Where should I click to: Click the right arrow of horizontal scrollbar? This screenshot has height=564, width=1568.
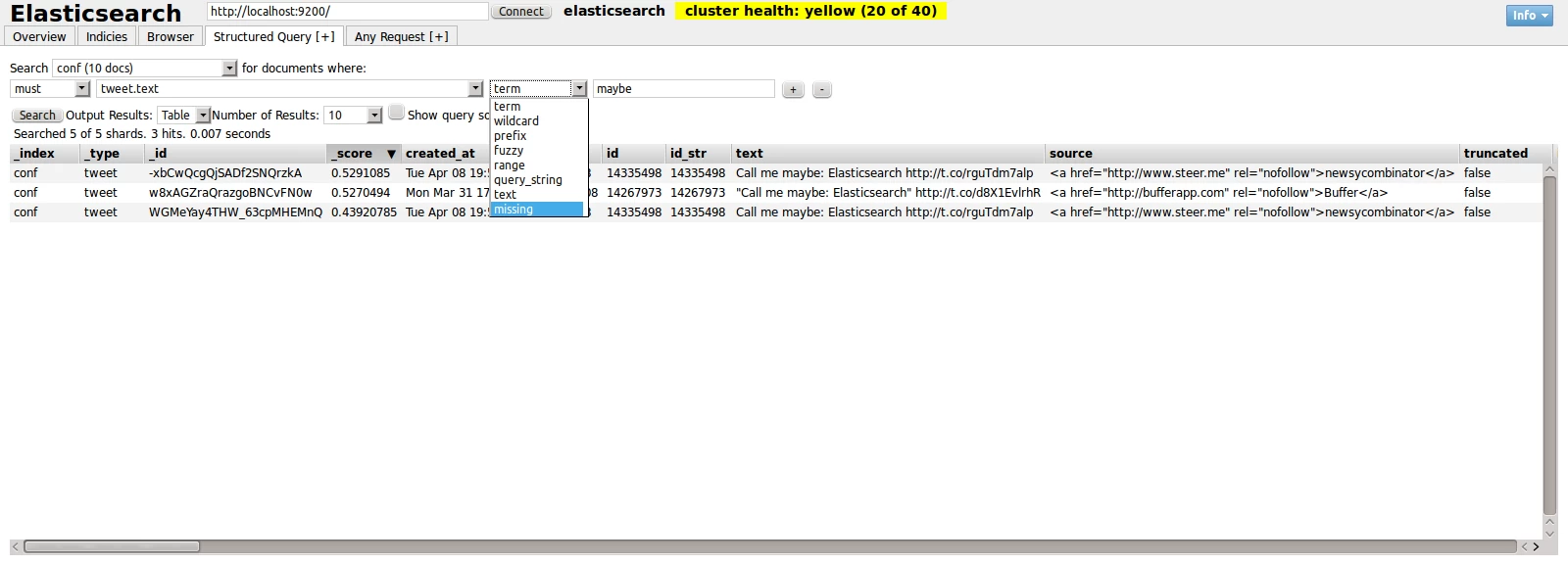(x=1537, y=546)
